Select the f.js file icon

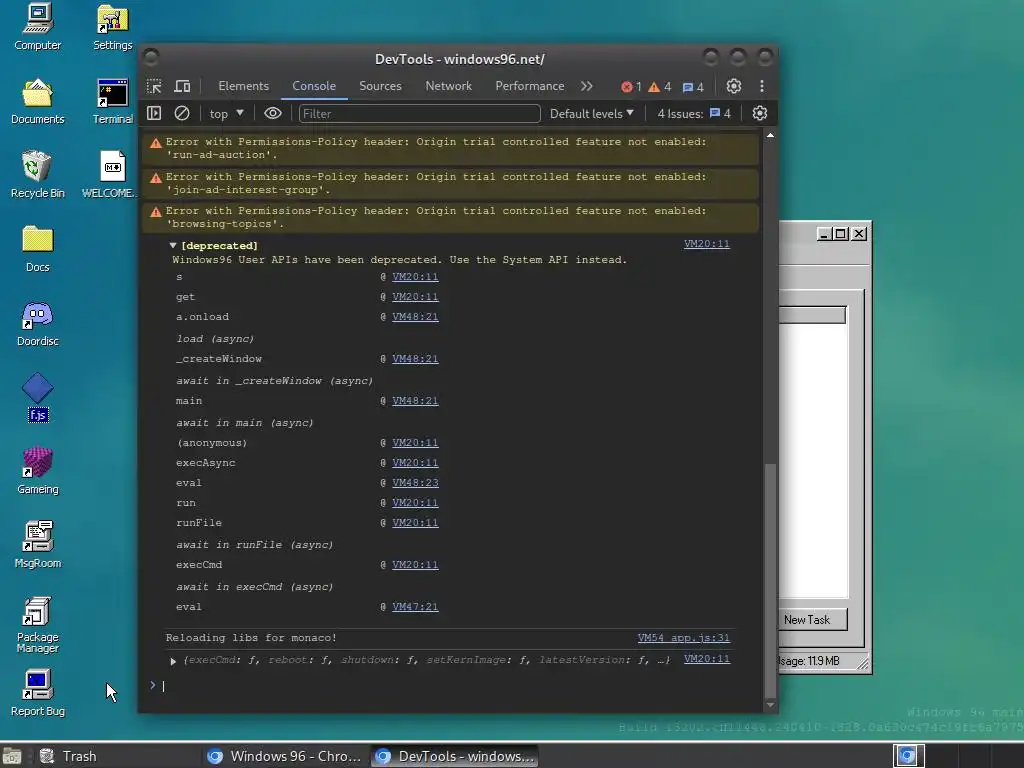coord(37,397)
